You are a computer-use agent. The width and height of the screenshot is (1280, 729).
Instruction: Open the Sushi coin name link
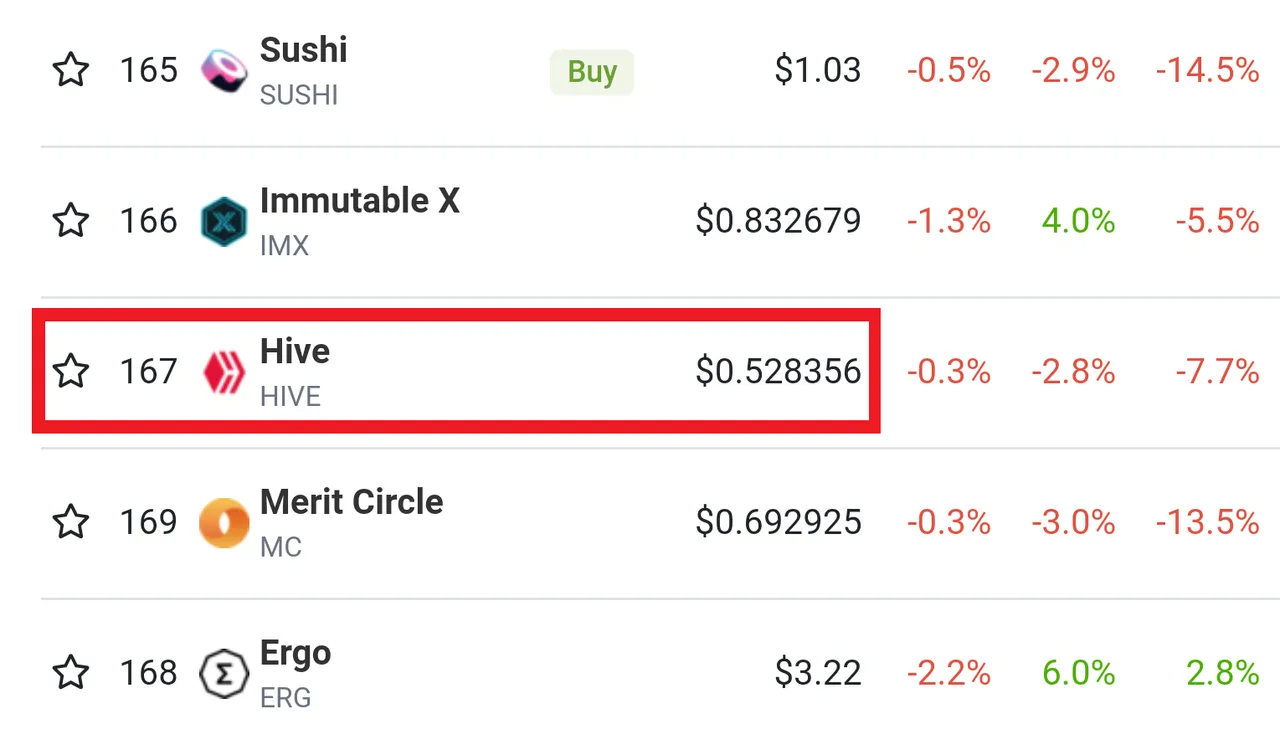(x=304, y=50)
